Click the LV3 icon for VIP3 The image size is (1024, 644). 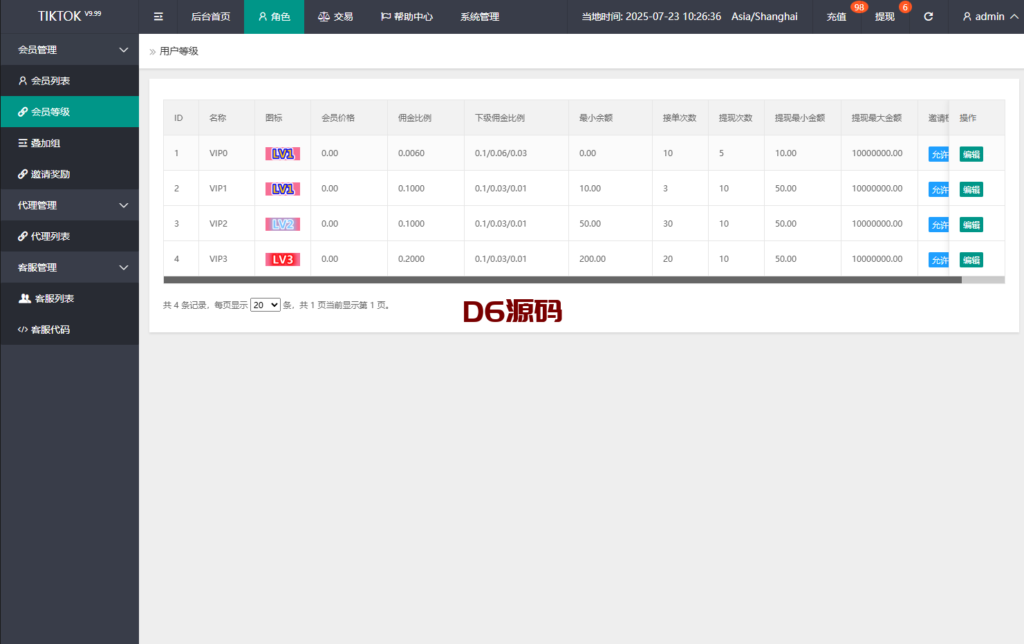(282, 259)
